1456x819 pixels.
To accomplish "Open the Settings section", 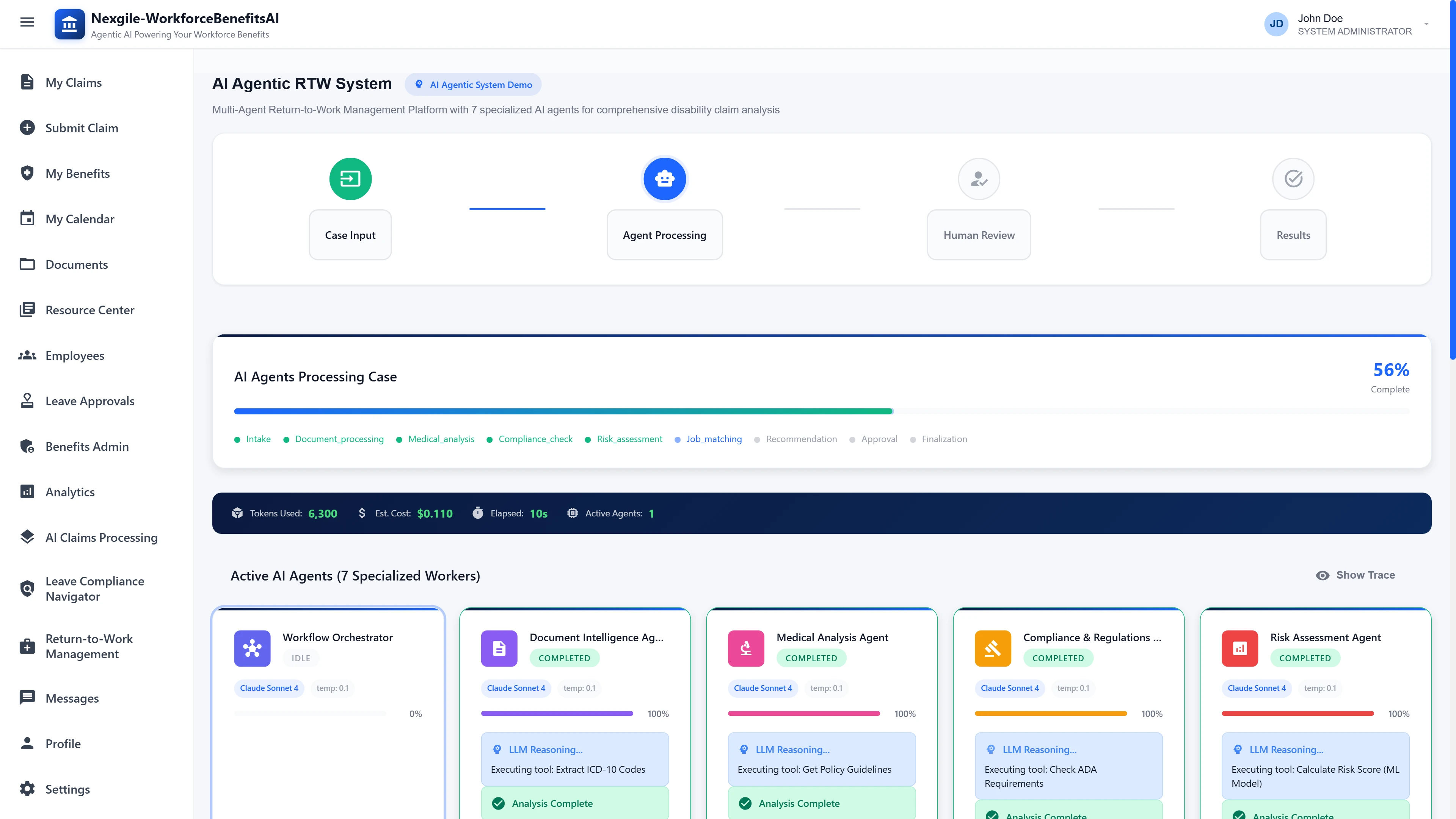I will coord(27,789).
